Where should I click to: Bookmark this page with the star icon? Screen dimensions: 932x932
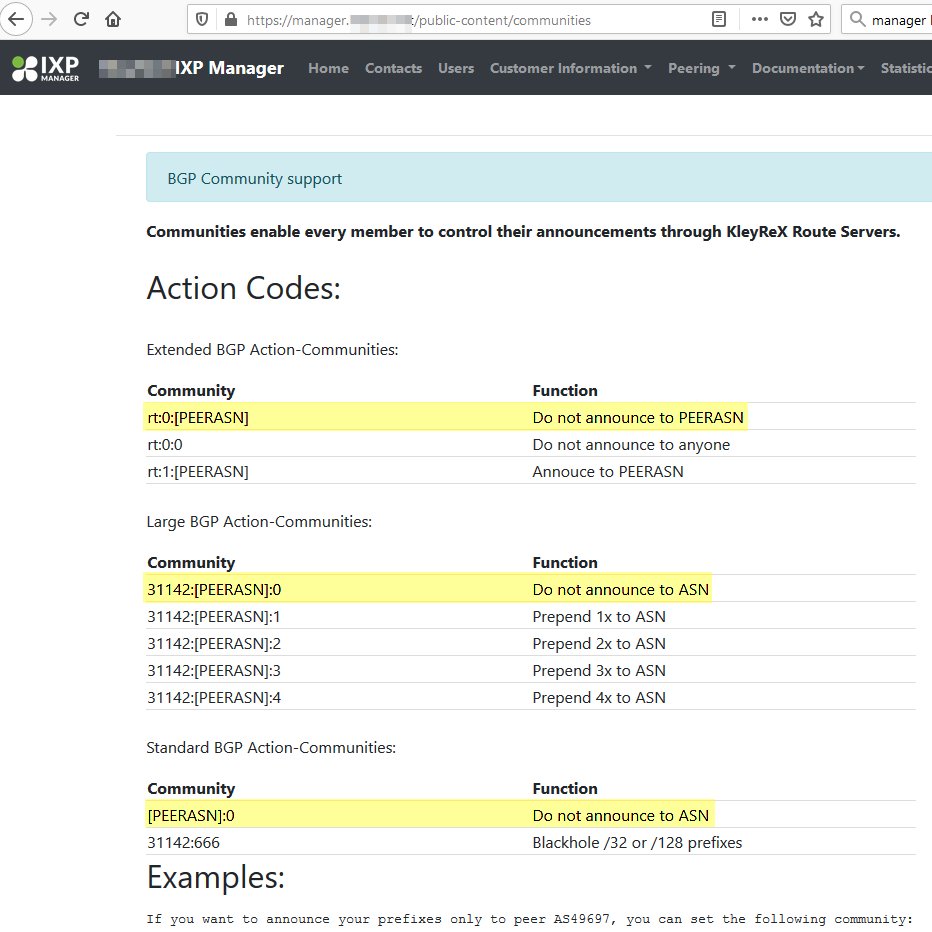click(816, 19)
